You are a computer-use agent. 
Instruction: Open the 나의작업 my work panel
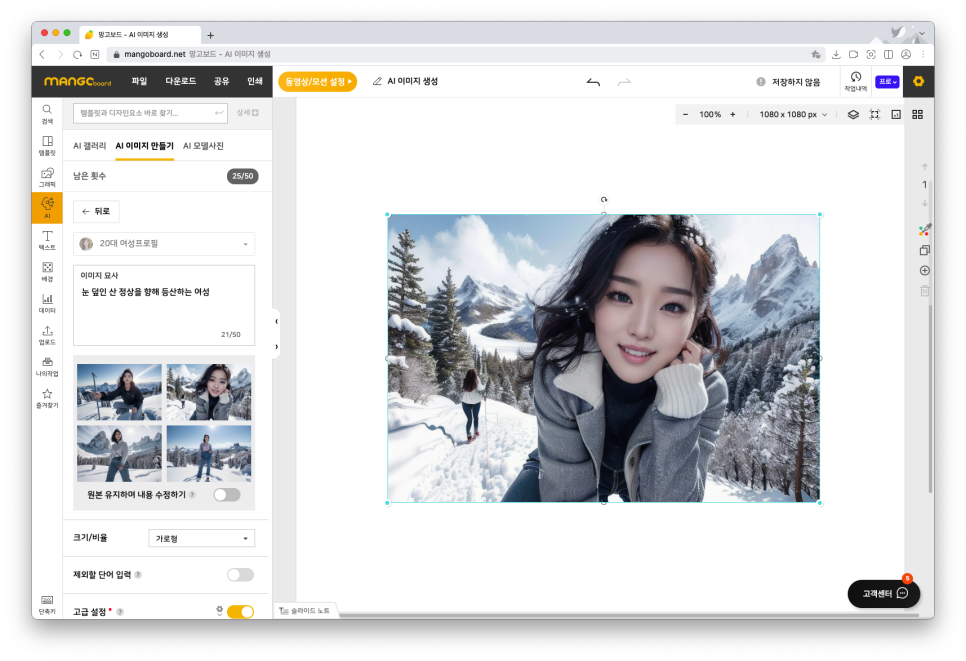pyautogui.click(x=47, y=367)
